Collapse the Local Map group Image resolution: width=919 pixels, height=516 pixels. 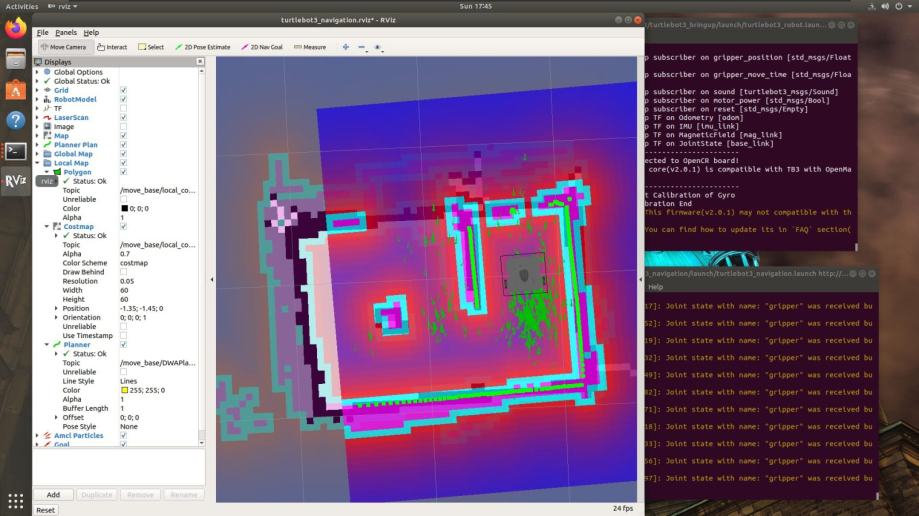pyautogui.click(x=39, y=163)
